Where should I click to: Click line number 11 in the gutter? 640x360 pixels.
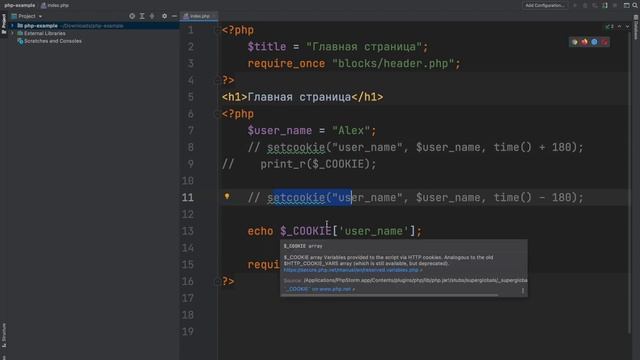point(188,198)
